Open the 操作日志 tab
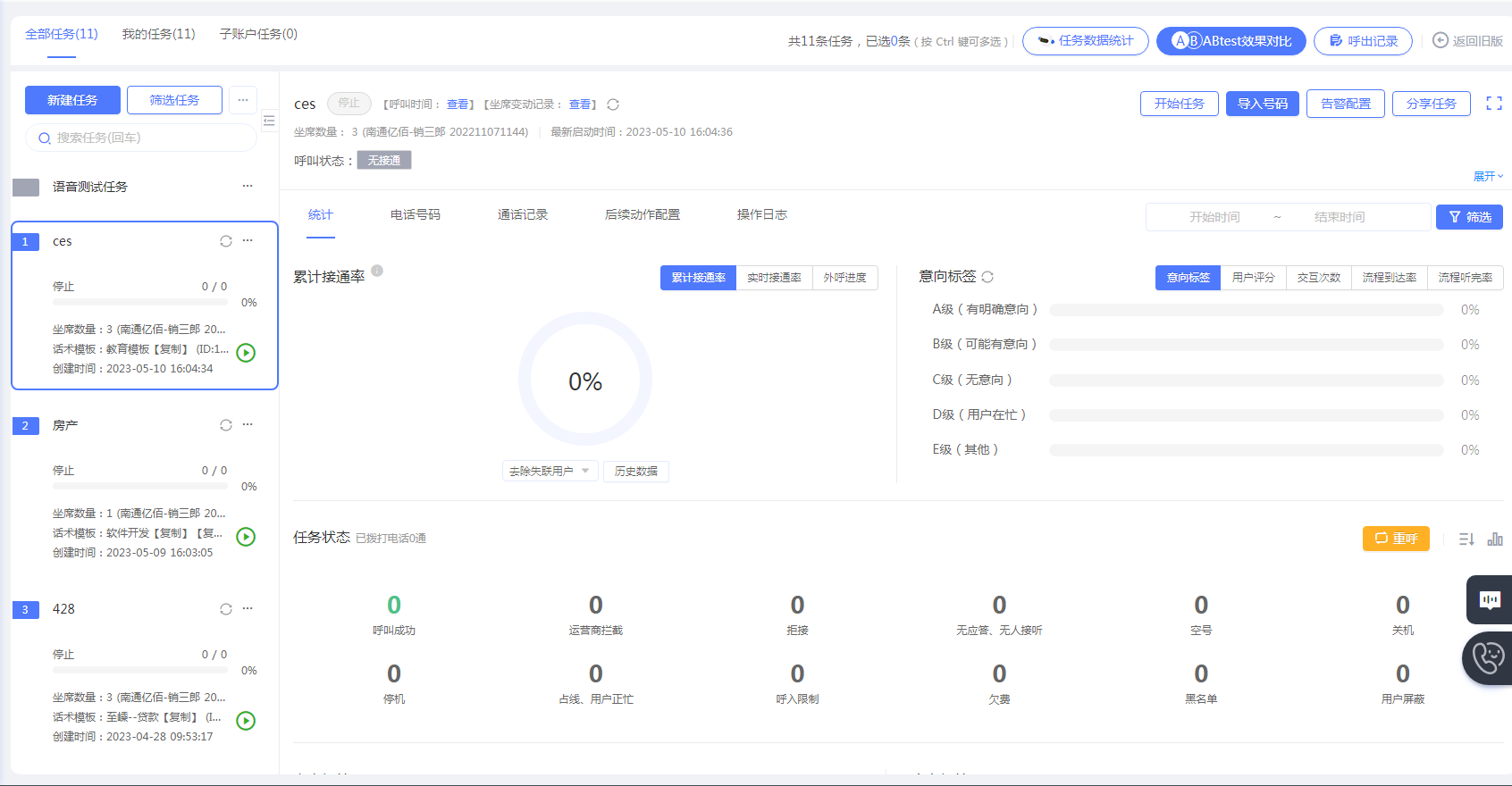The height and width of the screenshot is (786, 1512). click(x=762, y=214)
